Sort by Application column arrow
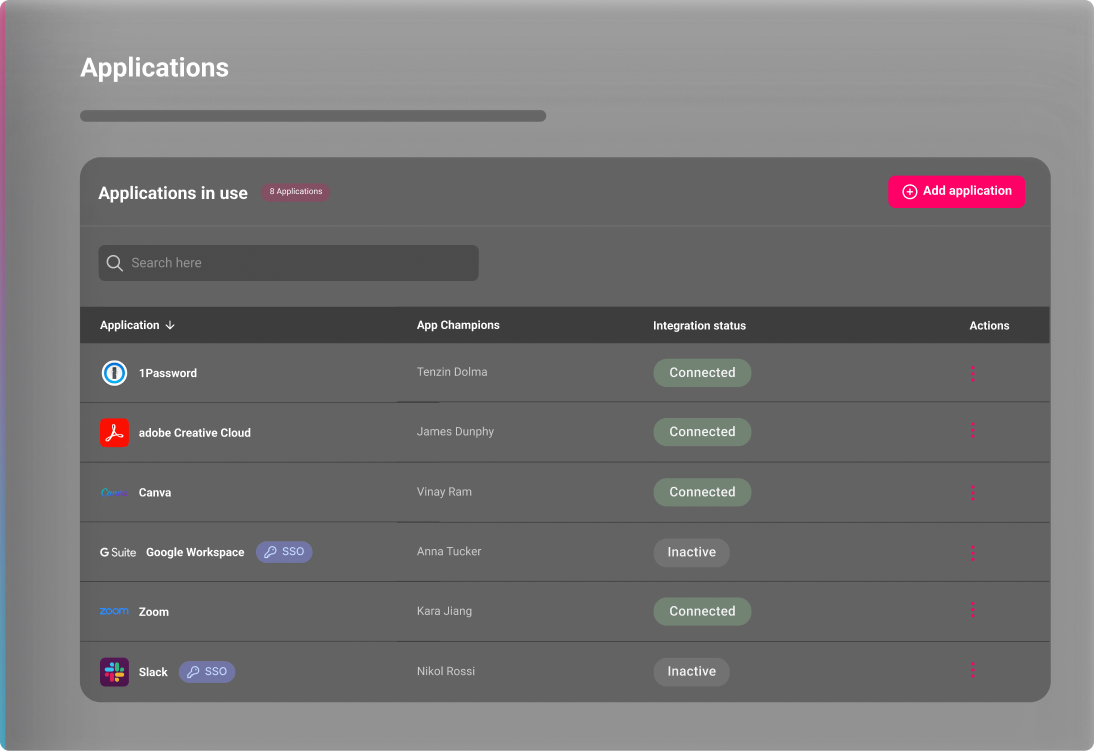The image size is (1094, 751). 170,325
